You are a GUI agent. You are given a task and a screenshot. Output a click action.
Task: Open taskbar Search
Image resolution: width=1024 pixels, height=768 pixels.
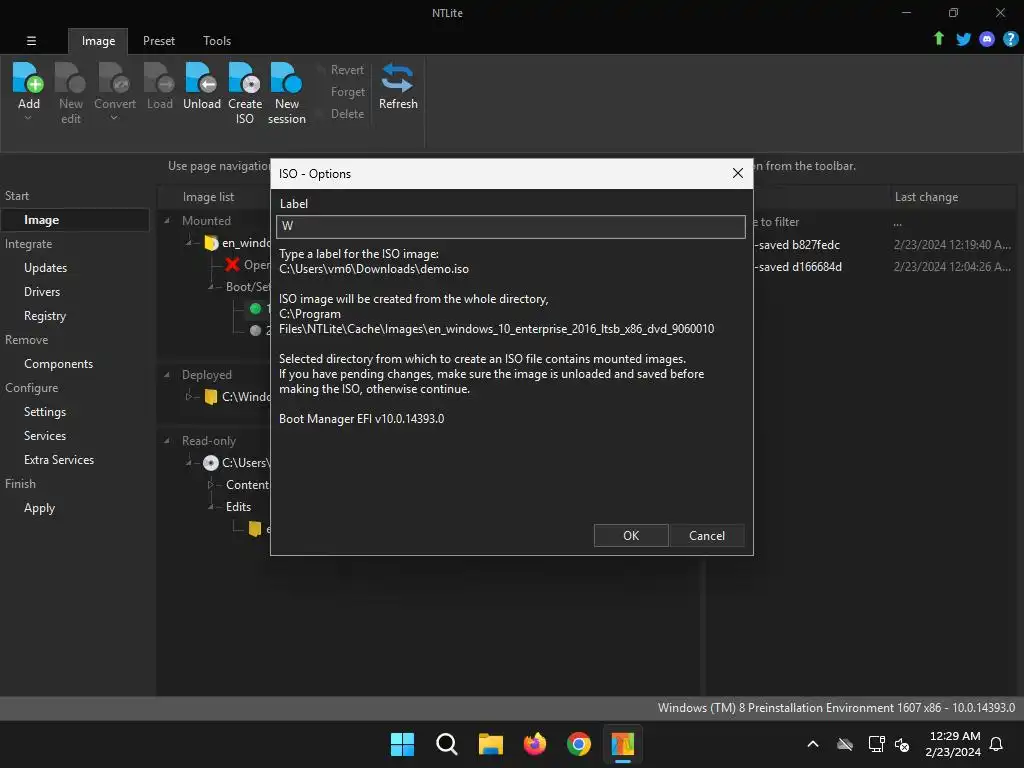click(447, 744)
